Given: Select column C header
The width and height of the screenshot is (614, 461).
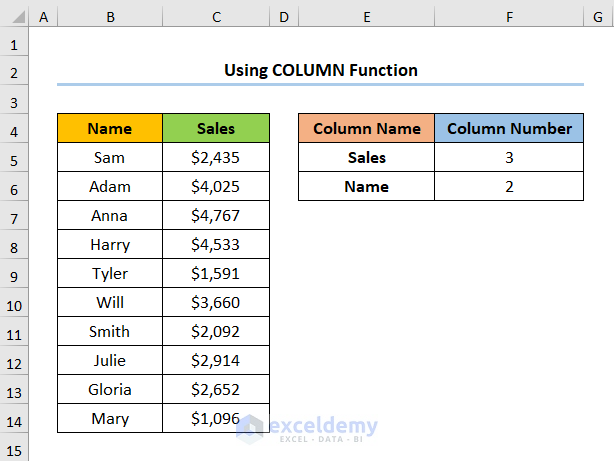Looking at the screenshot, I should (215, 18).
